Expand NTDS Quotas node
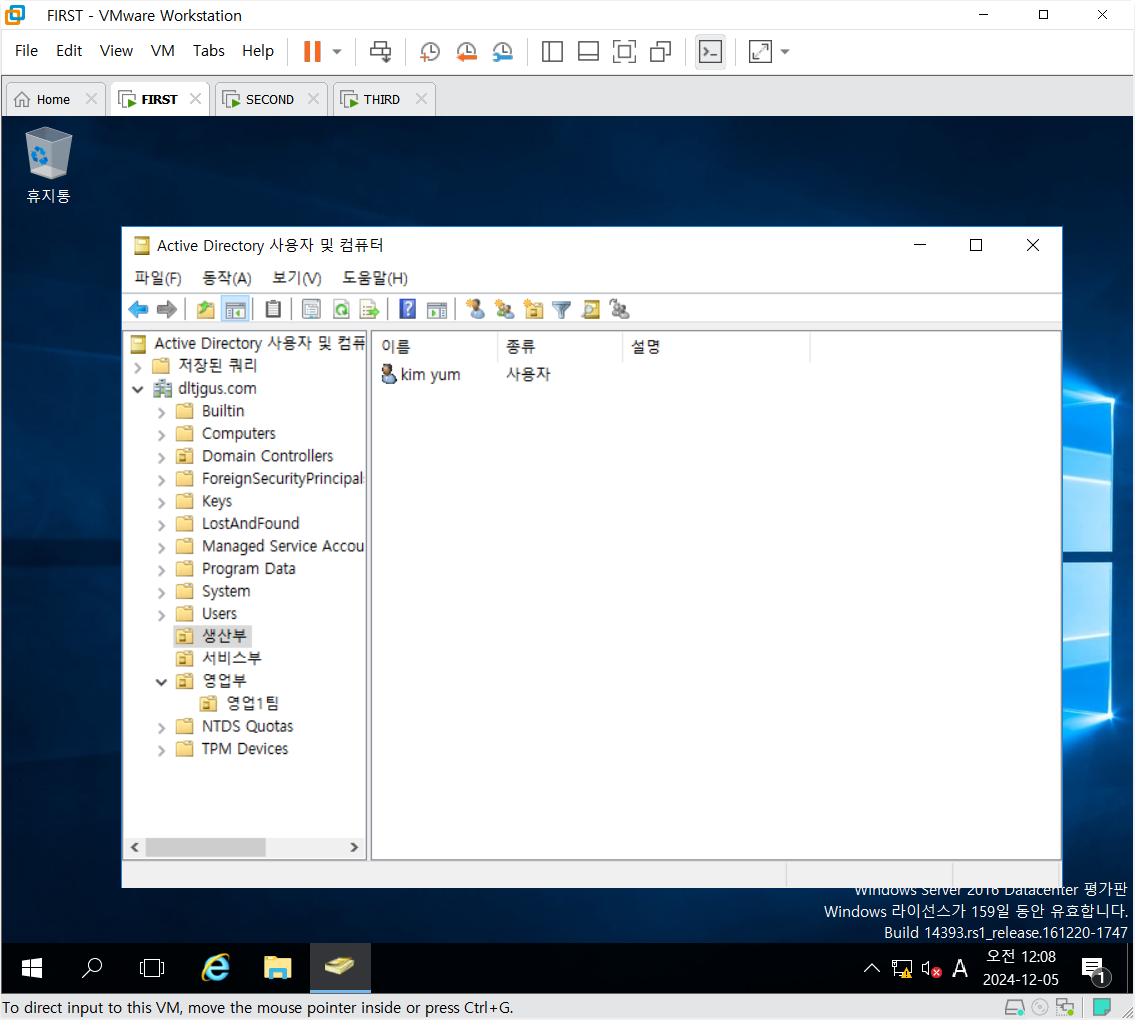 161,728
